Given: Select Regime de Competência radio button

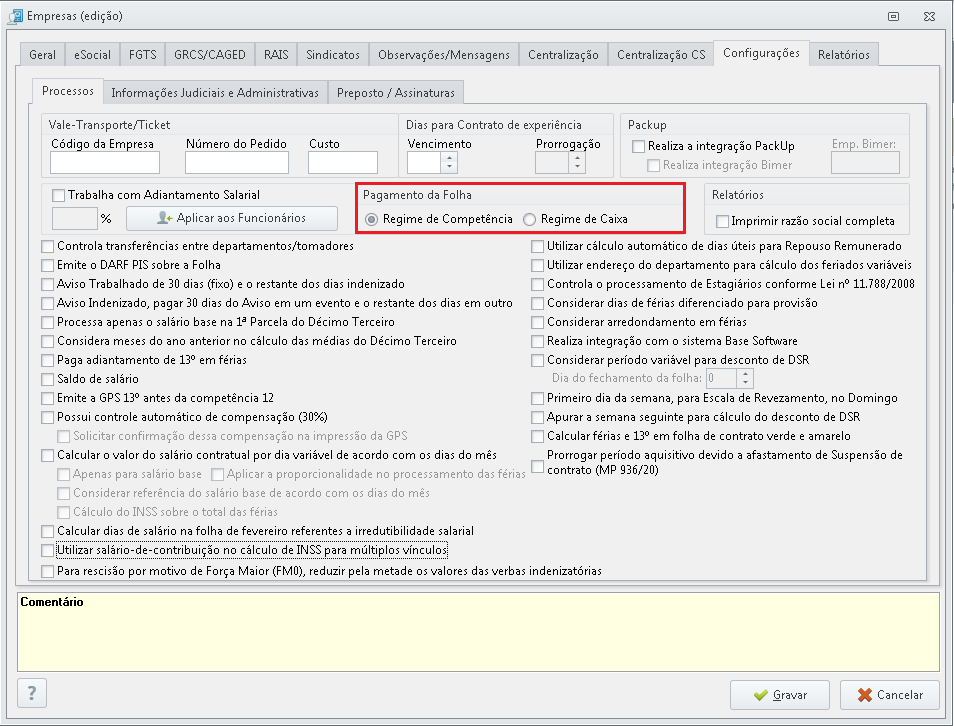Looking at the screenshot, I should coord(371,219).
